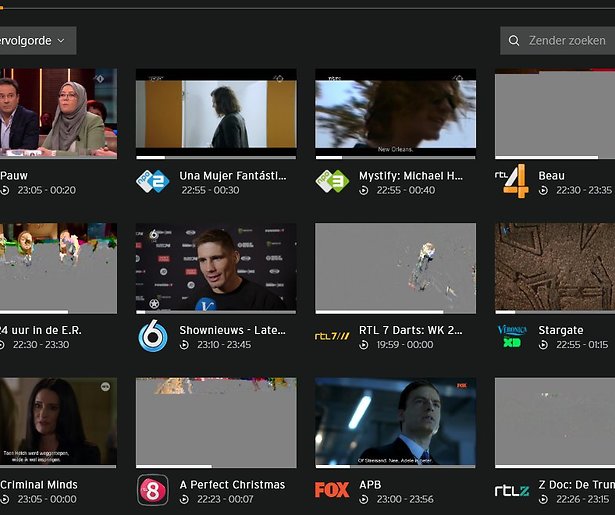The height and width of the screenshot is (515, 615).
Task: Click the replay icon for RTL 7 Darts 19:59 - 00:00
Action: point(364,345)
